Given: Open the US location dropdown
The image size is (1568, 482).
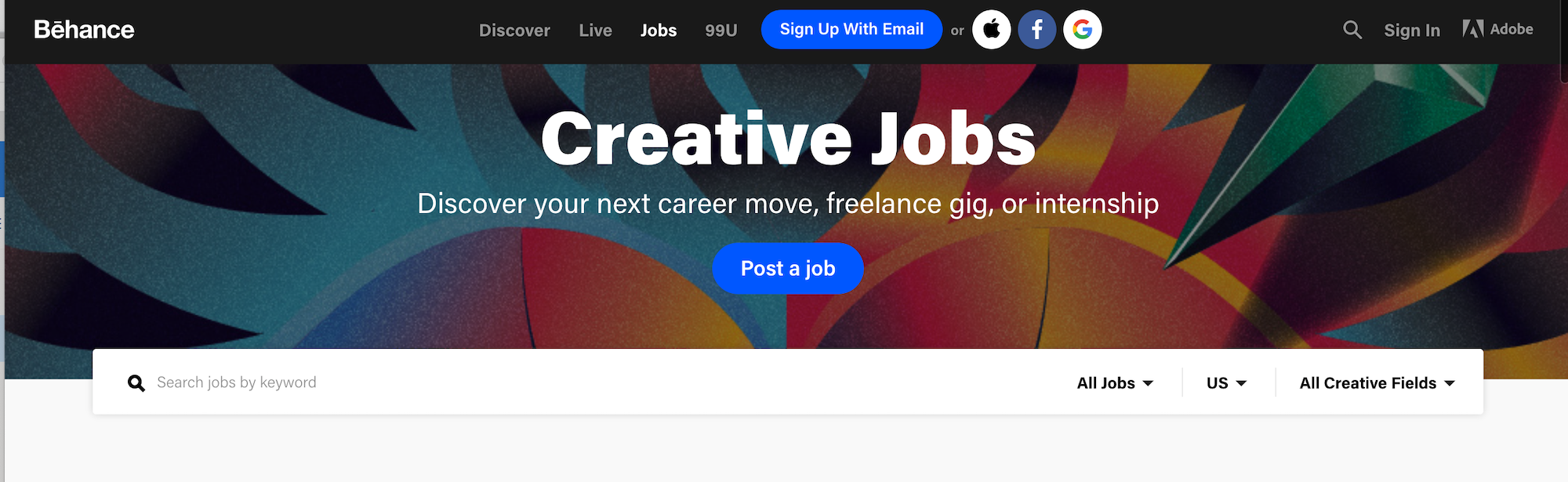Looking at the screenshot, I should click(1226, 383).
